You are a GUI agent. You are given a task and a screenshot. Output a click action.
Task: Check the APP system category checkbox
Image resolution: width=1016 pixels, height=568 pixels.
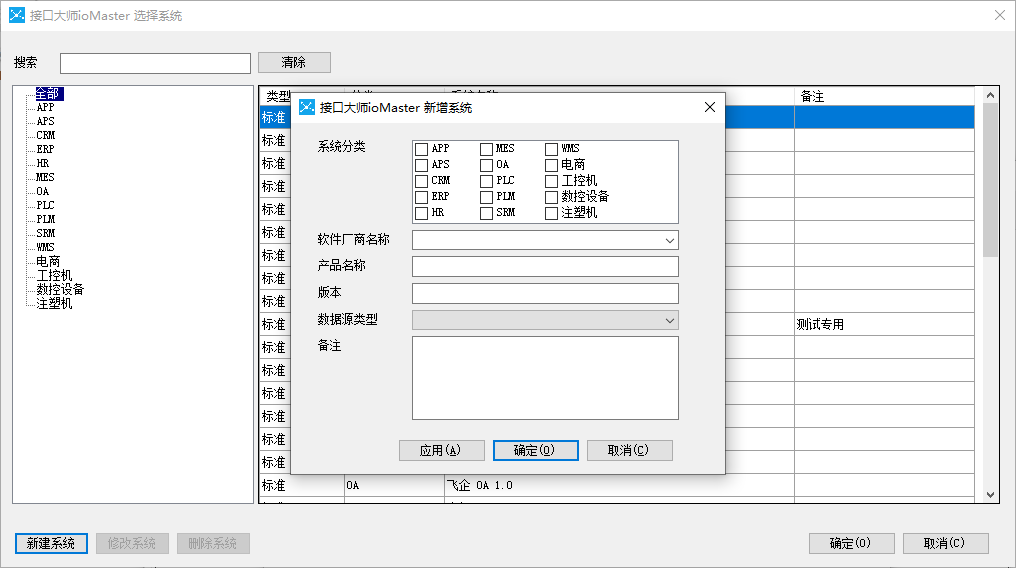(x=422, y=149)
